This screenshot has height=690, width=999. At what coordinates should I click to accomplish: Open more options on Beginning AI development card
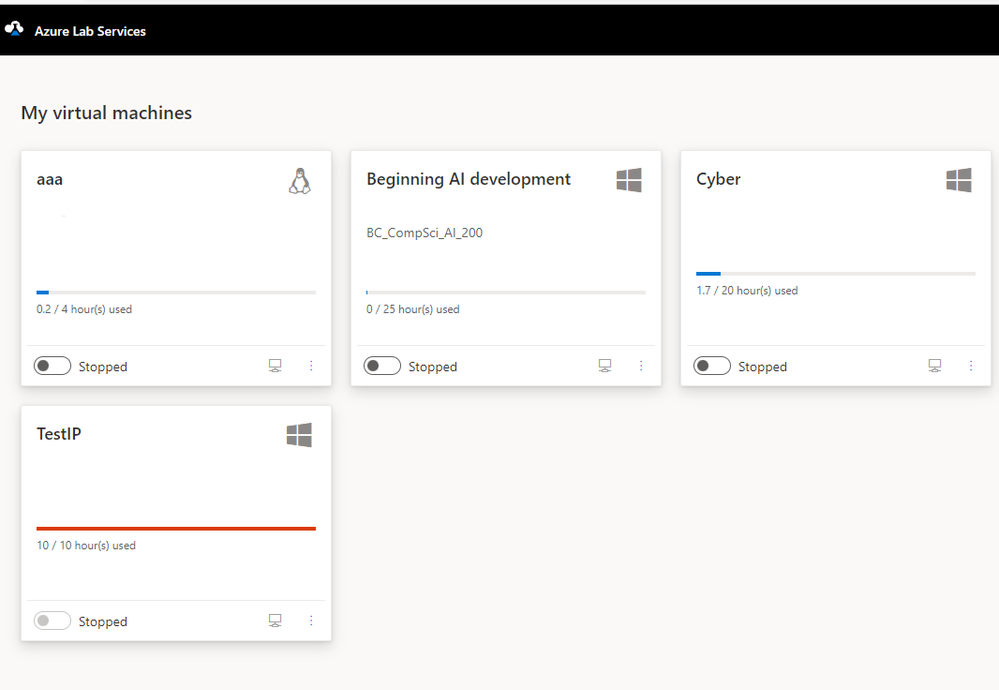641,366
